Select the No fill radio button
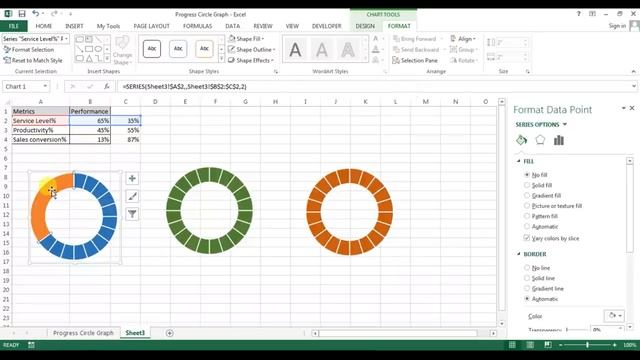Screen dimensions: 640x360 [527, 175]
